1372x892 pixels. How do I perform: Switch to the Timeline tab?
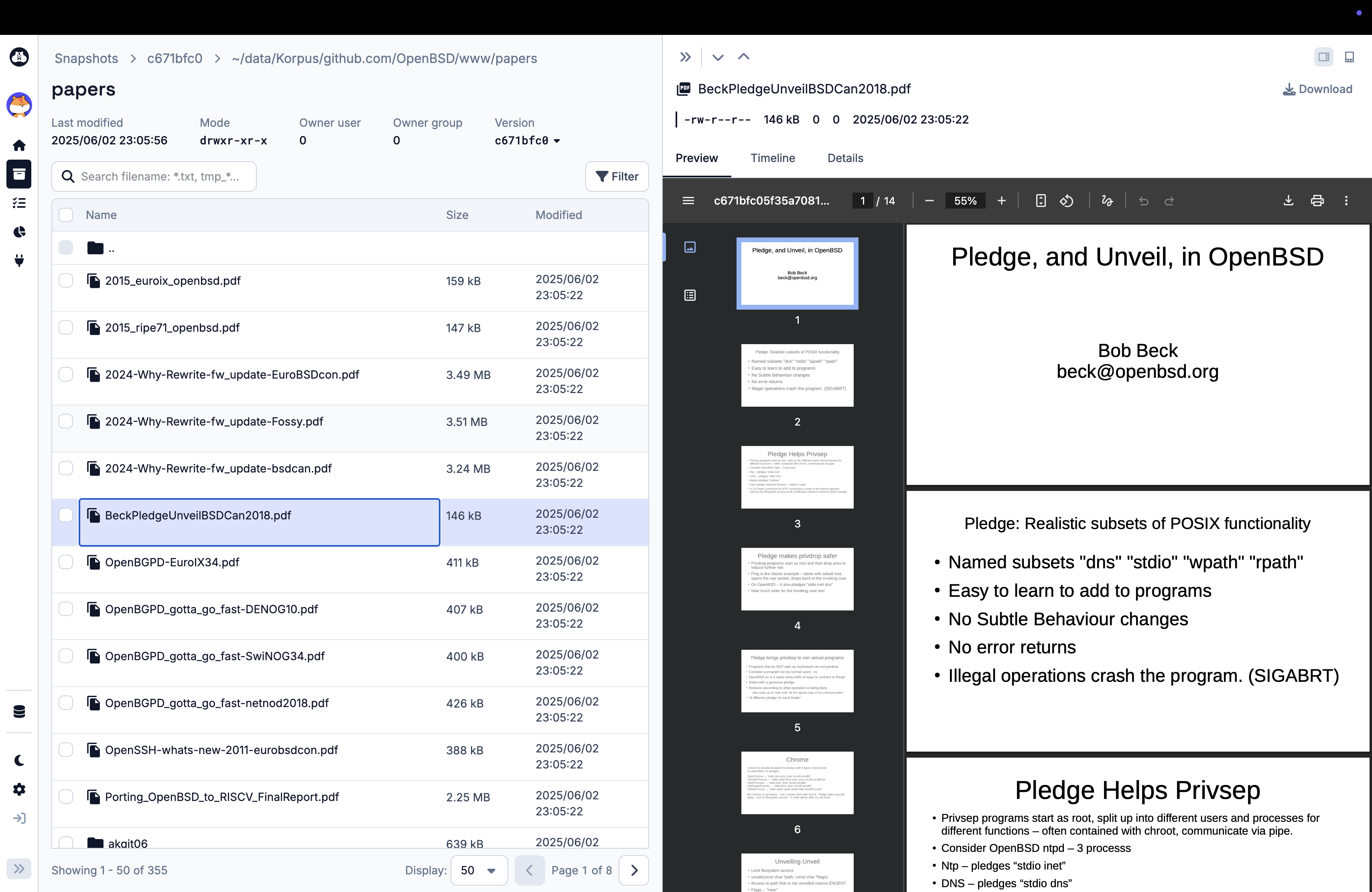773,158
